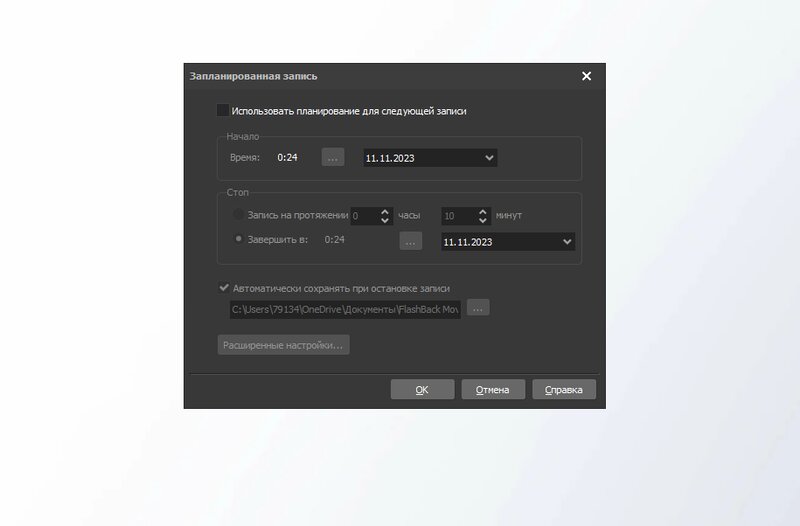Click the end time value 0:24
The image size is (800, 526).
(x=335, y=239)
